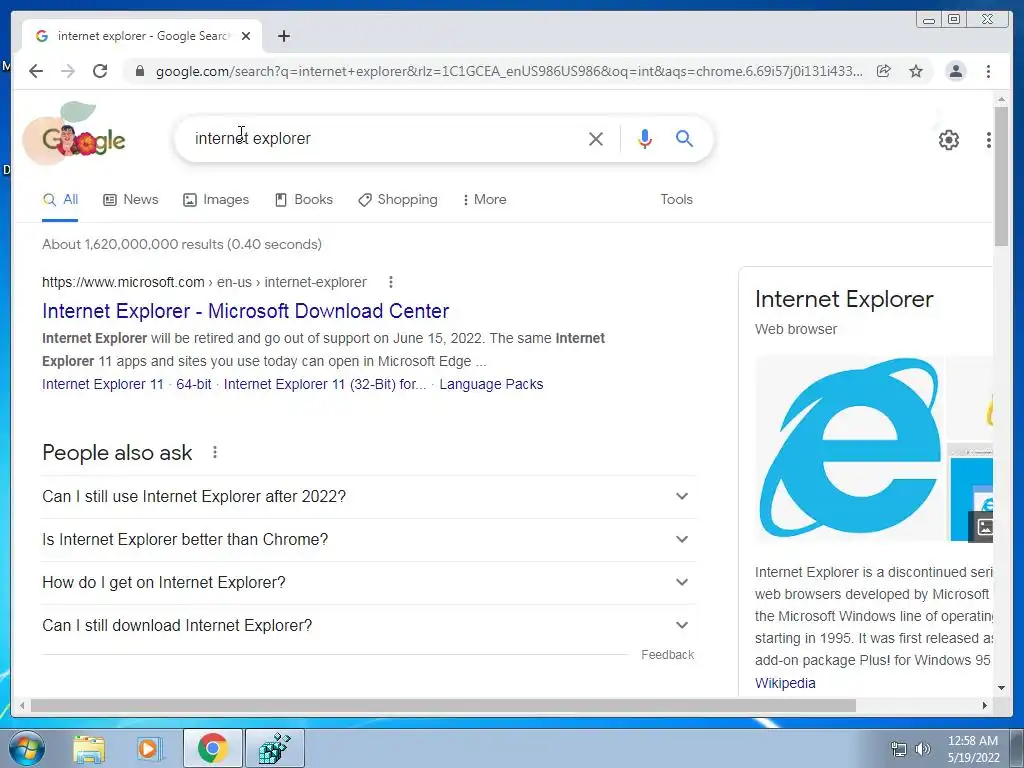
Task: Select the All results tab
Action: point(60,200)
